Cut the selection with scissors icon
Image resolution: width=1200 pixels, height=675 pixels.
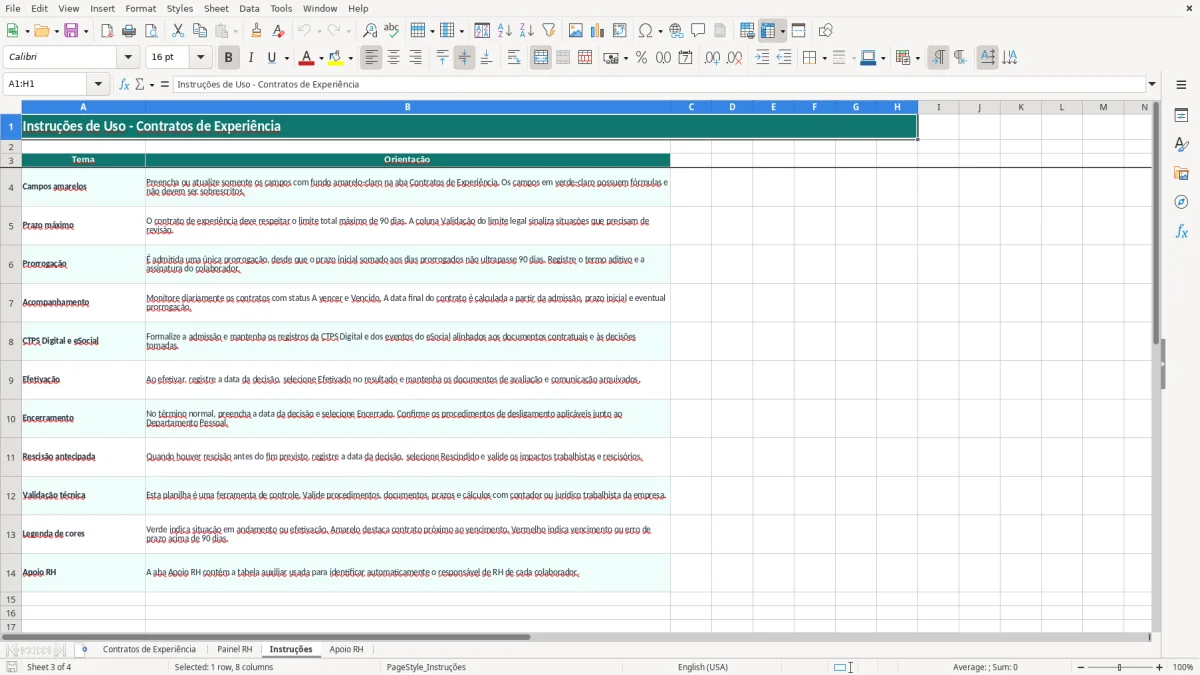[x=178, y=31]
